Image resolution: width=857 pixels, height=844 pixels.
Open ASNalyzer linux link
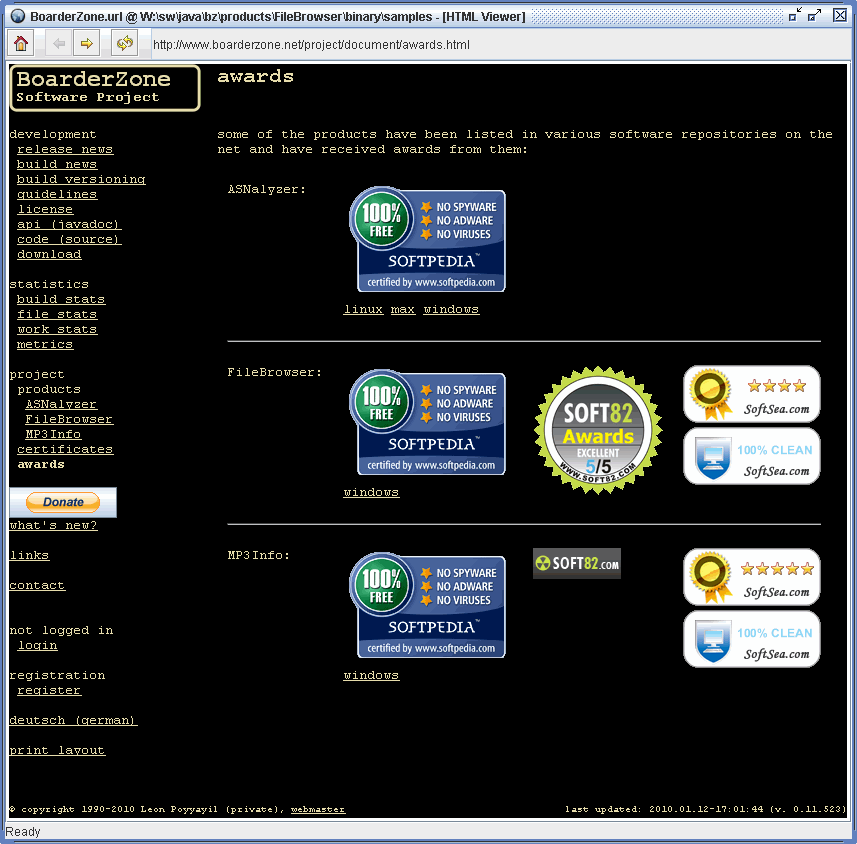click(x=363, y=309)
